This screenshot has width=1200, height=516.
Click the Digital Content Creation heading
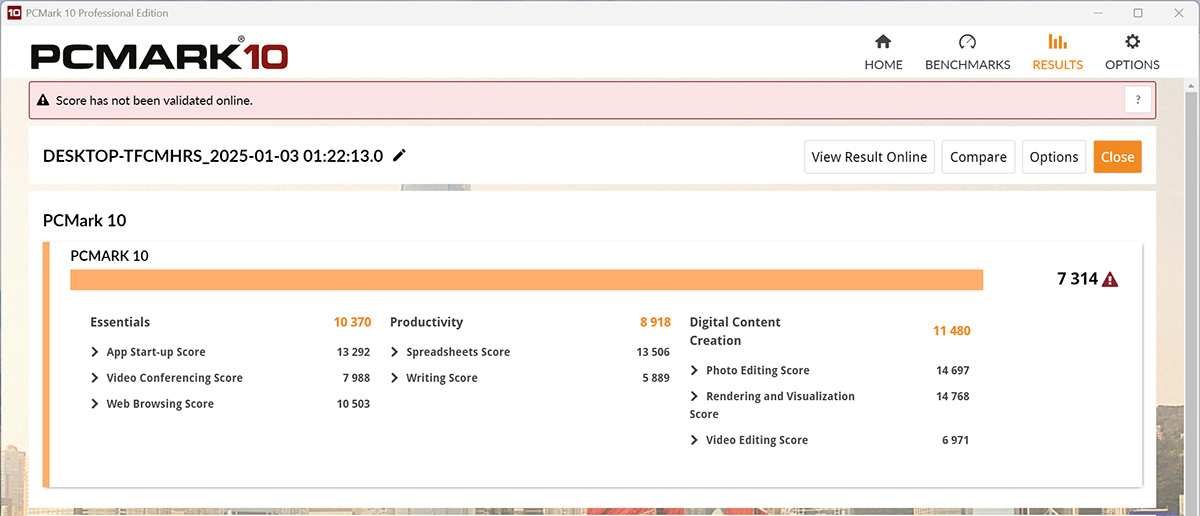pos(735,331)
